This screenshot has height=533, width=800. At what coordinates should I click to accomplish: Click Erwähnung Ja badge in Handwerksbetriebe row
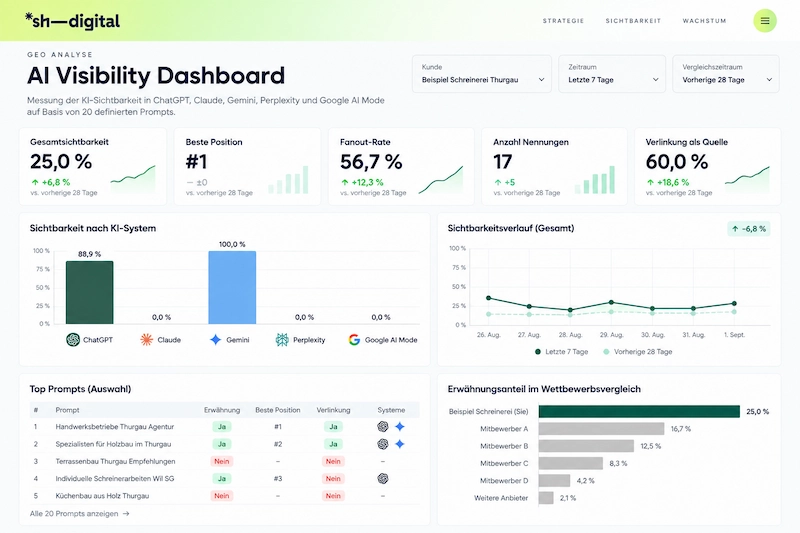[222, 427]
